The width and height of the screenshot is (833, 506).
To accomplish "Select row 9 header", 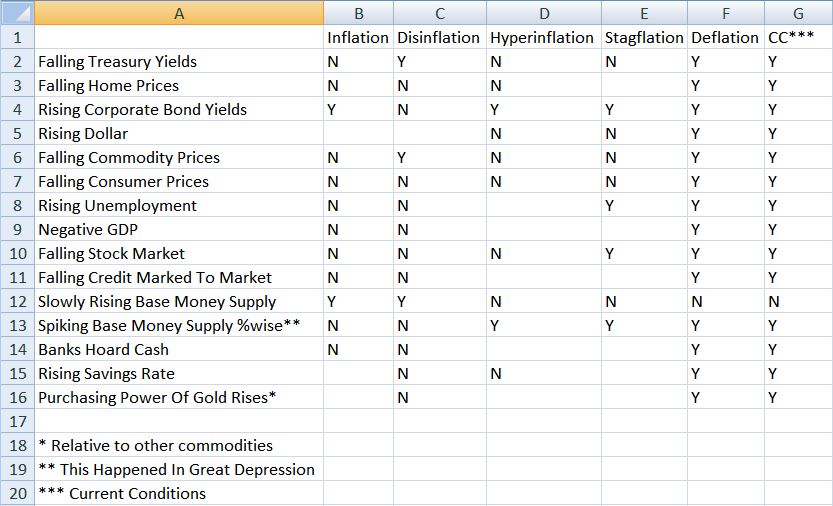I will pyautogui.click(x=18, y=230).
